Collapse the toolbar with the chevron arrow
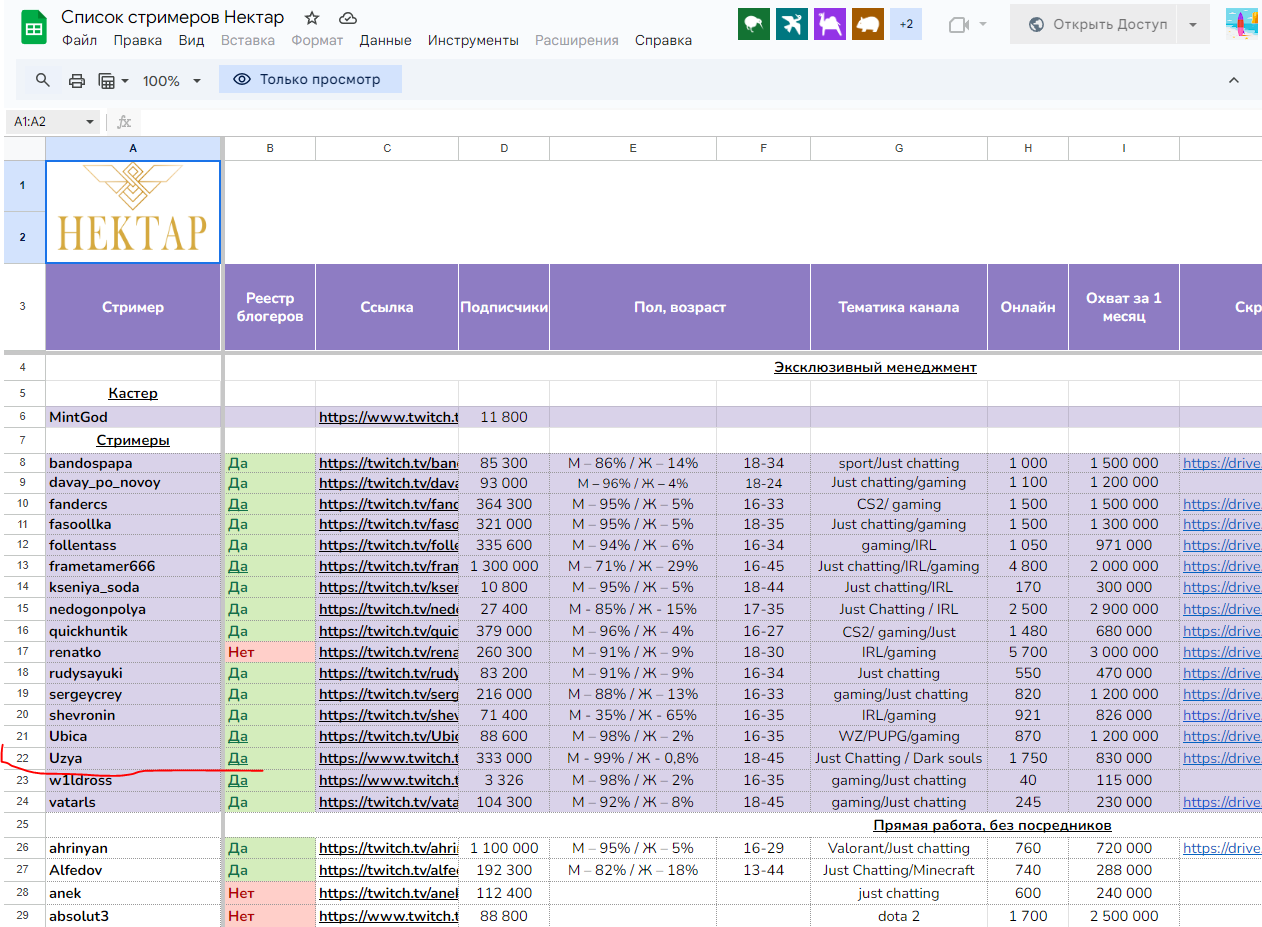Image resolution: width=1262 pixels, height=927 pixels. (x=1233, y=80)
